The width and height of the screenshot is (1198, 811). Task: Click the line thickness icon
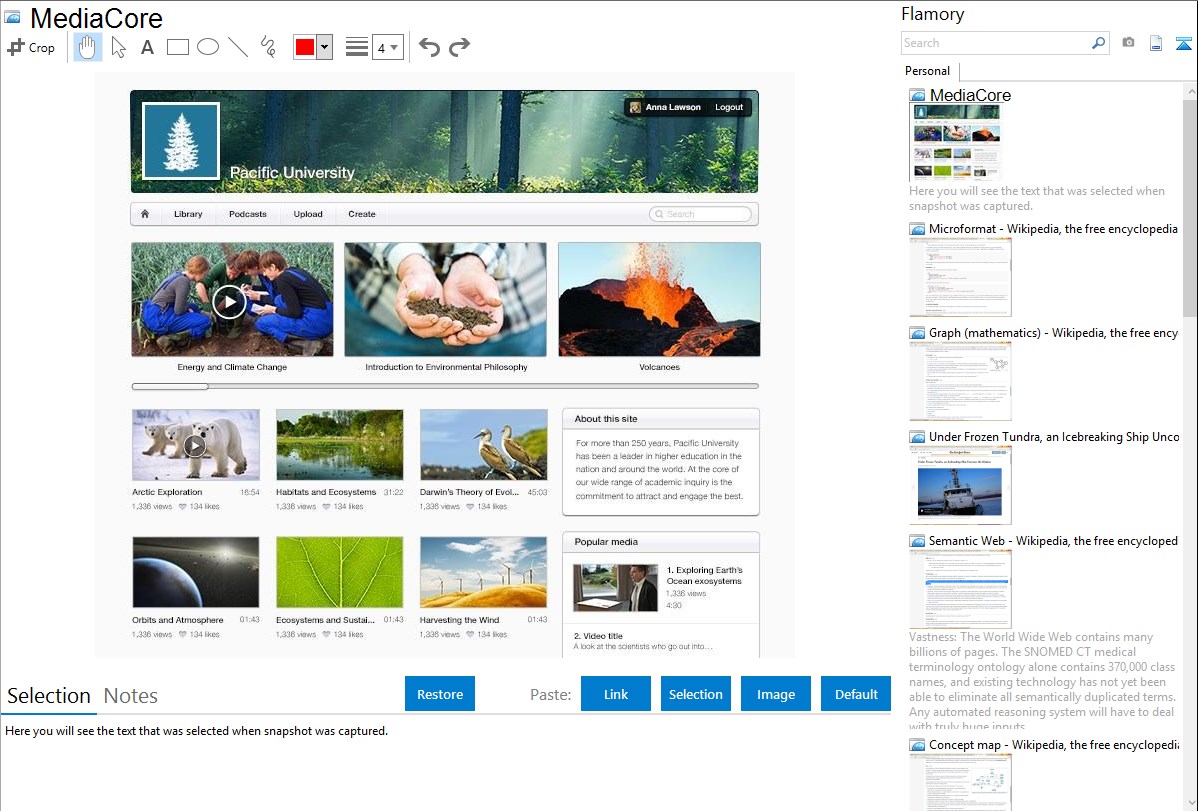pos(356,47)
